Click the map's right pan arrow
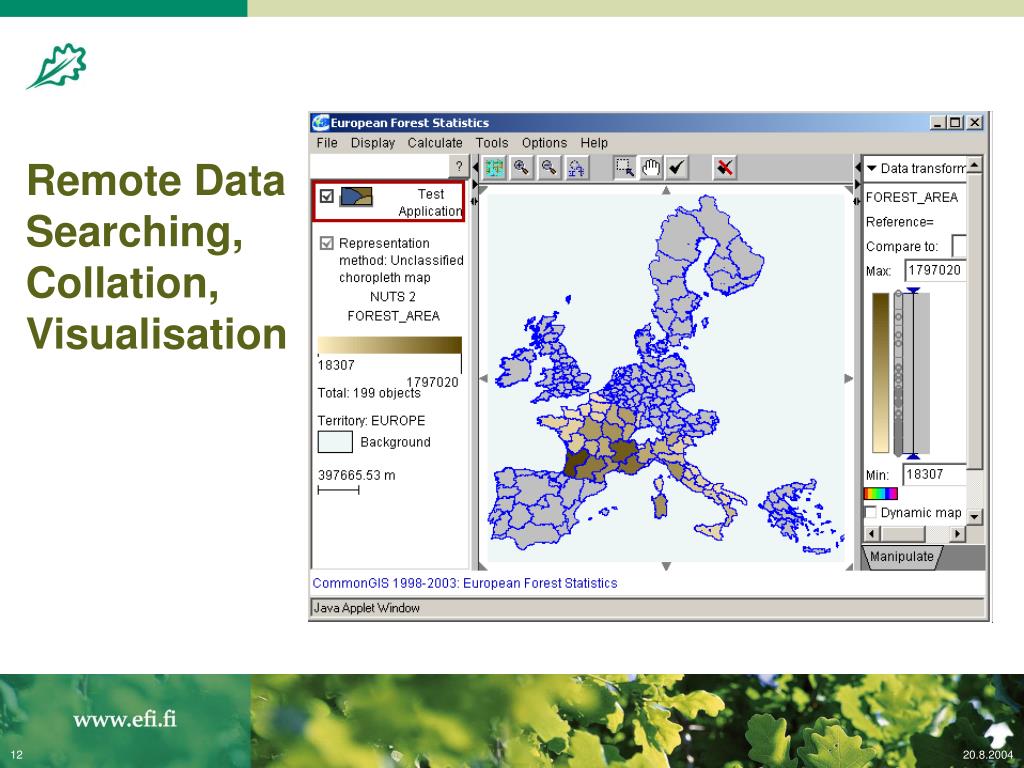The image size is (1024, 768). pyautogui.click(x=848, y=378)
